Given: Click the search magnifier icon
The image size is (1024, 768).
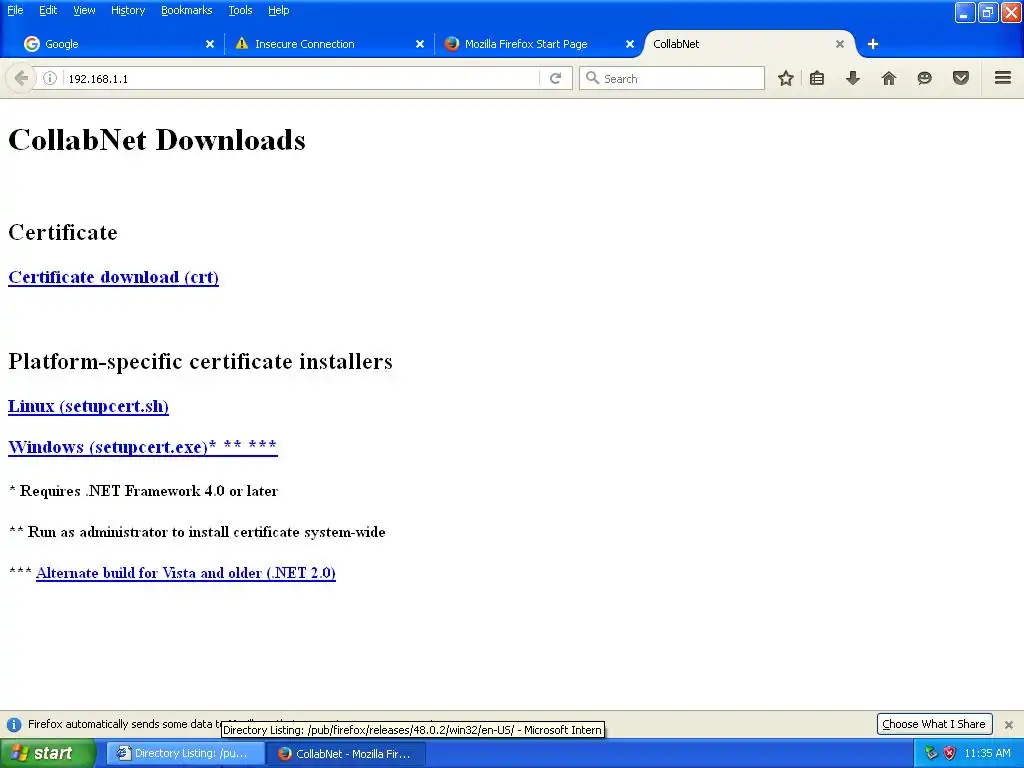Looking at the screenshot, I should click(x=592, y=78).
